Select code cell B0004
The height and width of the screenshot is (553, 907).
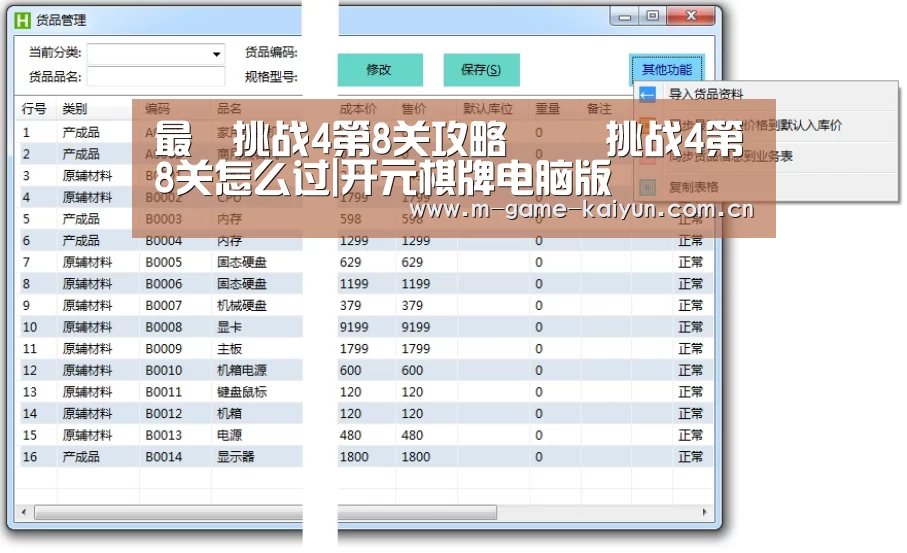click(164, 241)
